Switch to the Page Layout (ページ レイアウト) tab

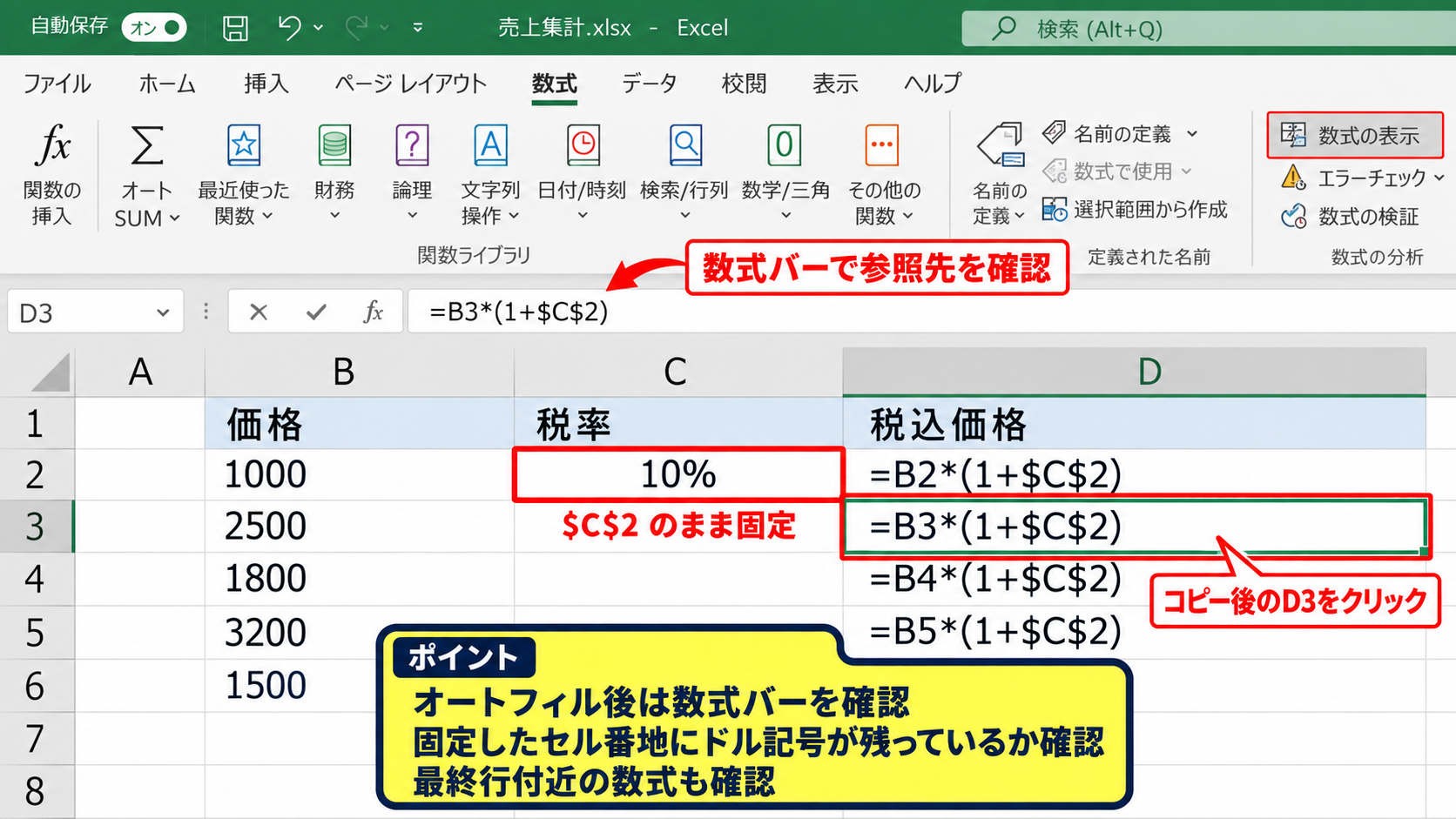411,84
